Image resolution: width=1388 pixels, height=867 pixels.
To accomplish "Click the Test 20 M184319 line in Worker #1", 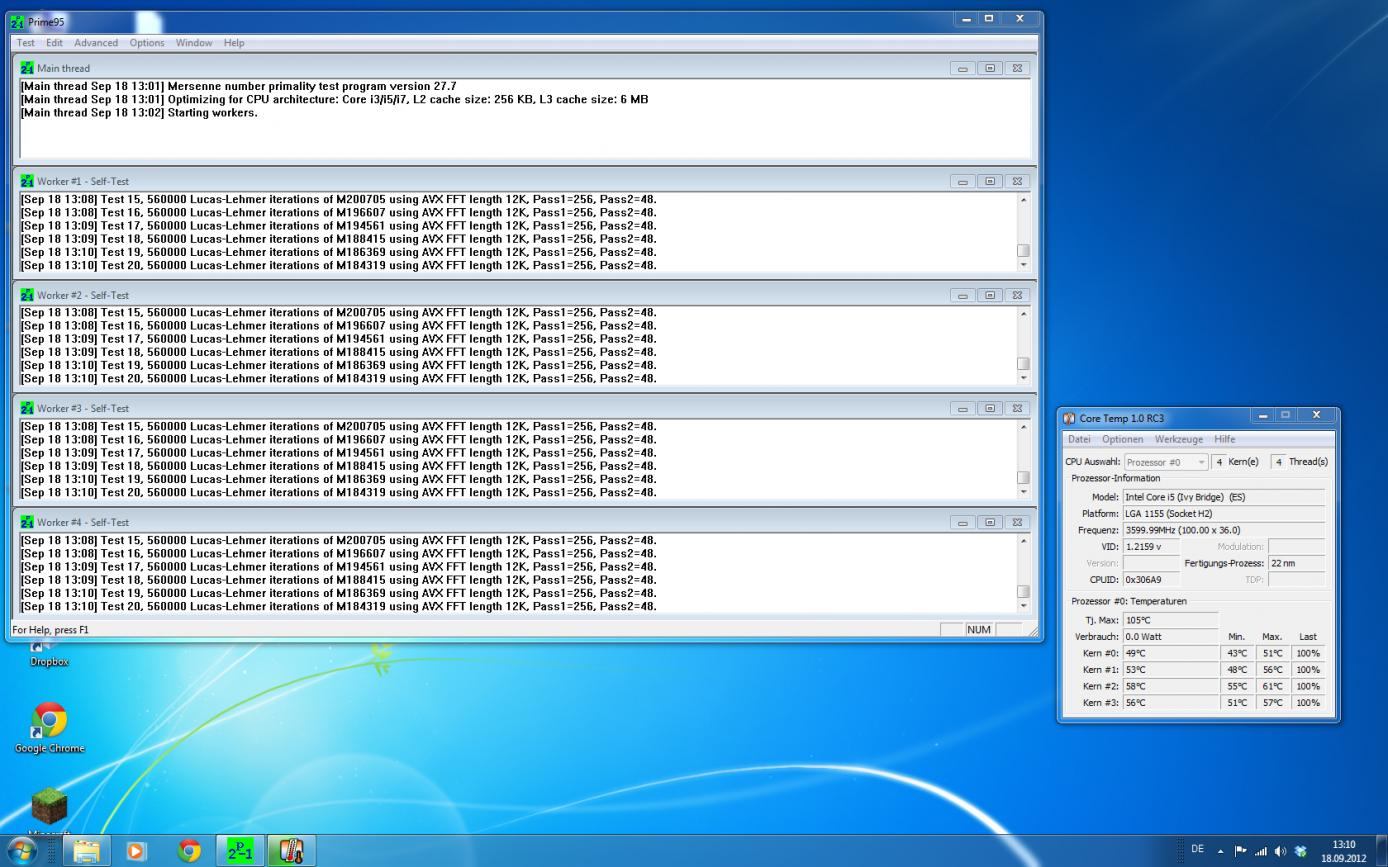I will tap(338, 265).
